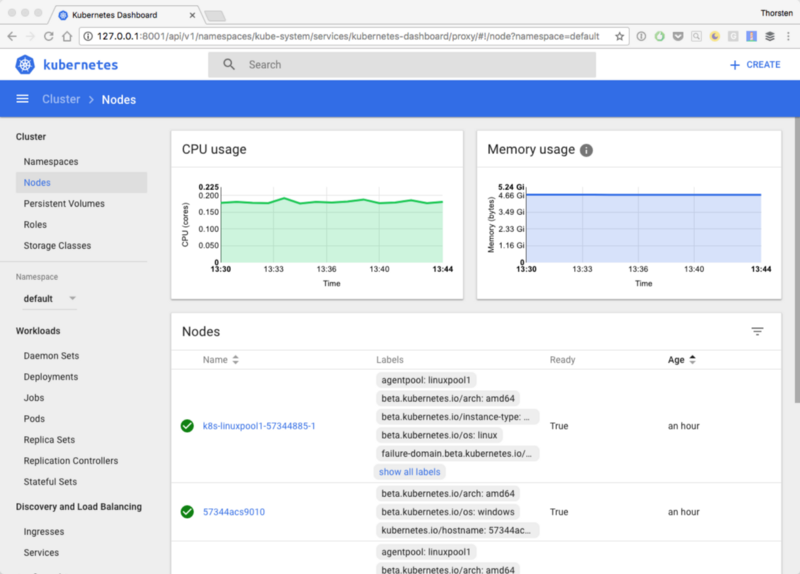Click the kubernetes wordmark text

pyautogui.click(x=81, y=65)
